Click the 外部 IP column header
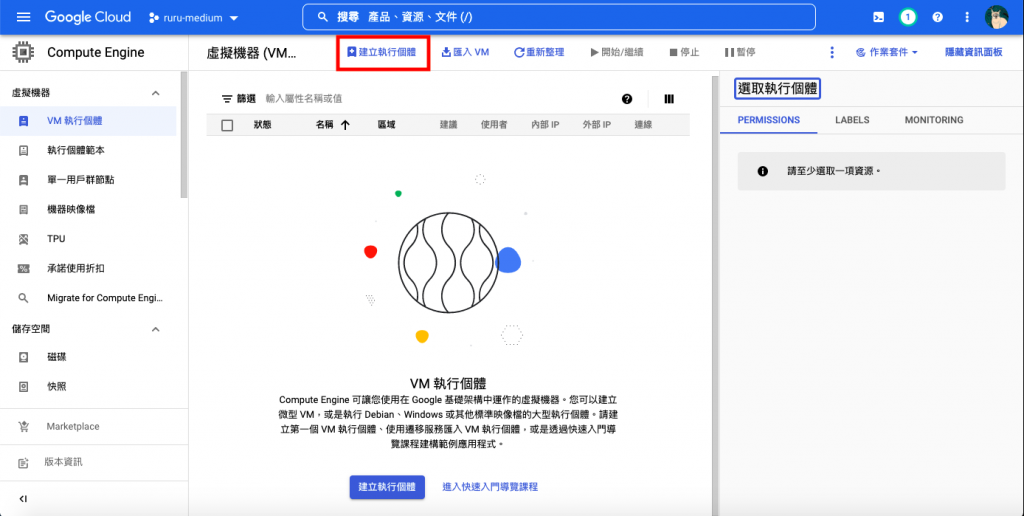This screenshot has width=1024, height=516. pos(597,125)
